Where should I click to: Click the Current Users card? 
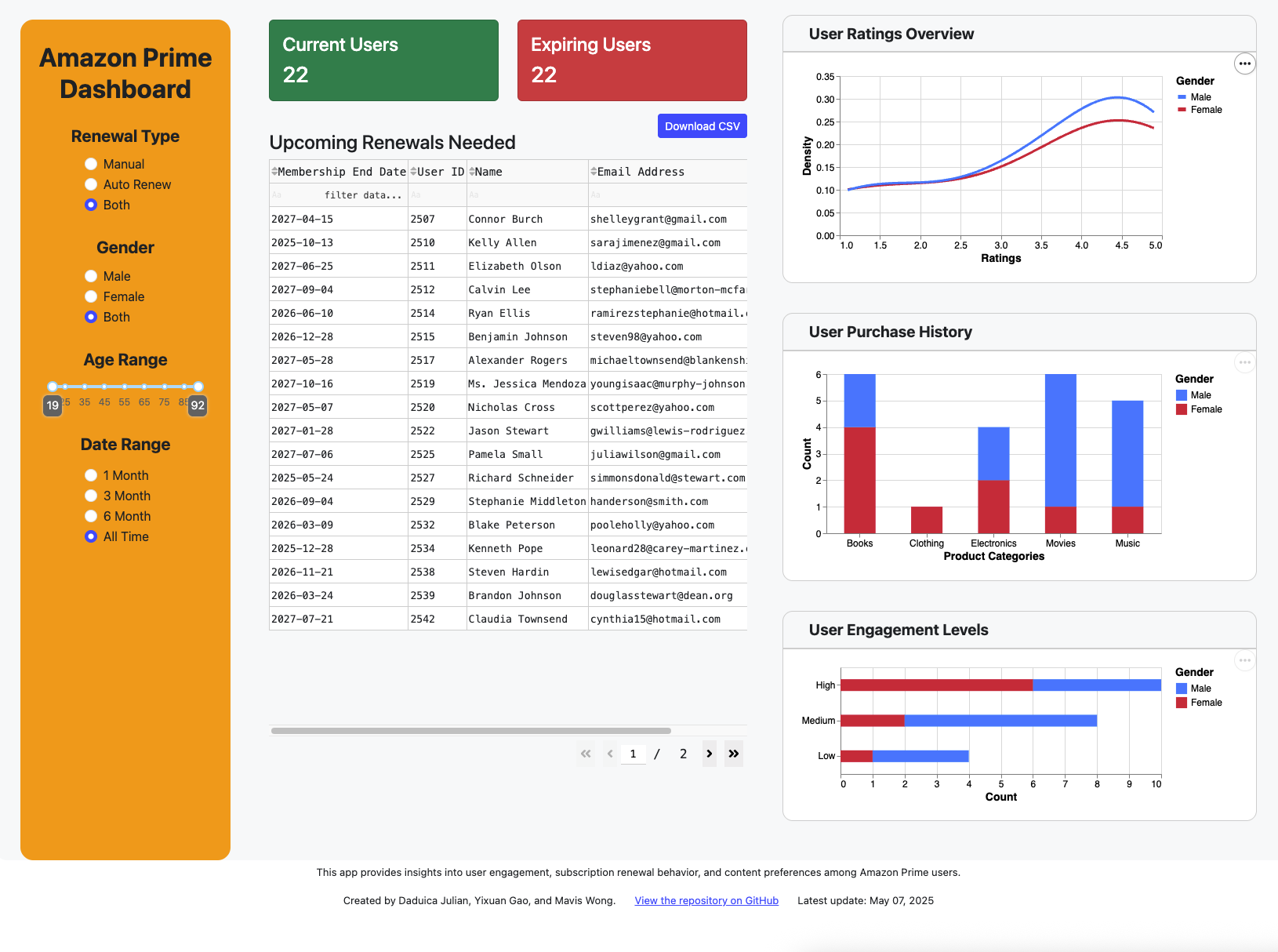383,60
